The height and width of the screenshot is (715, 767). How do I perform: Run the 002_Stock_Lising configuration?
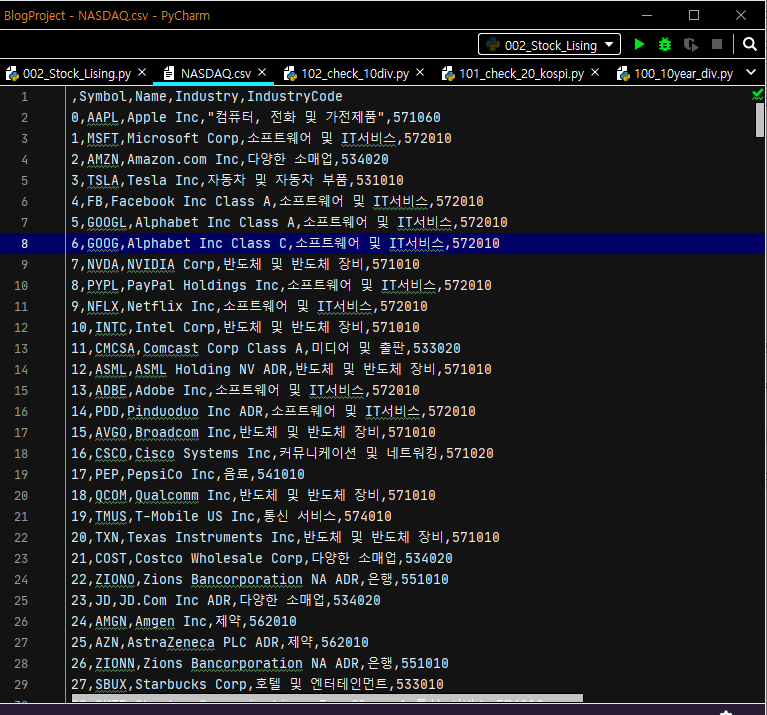[639, 45]
